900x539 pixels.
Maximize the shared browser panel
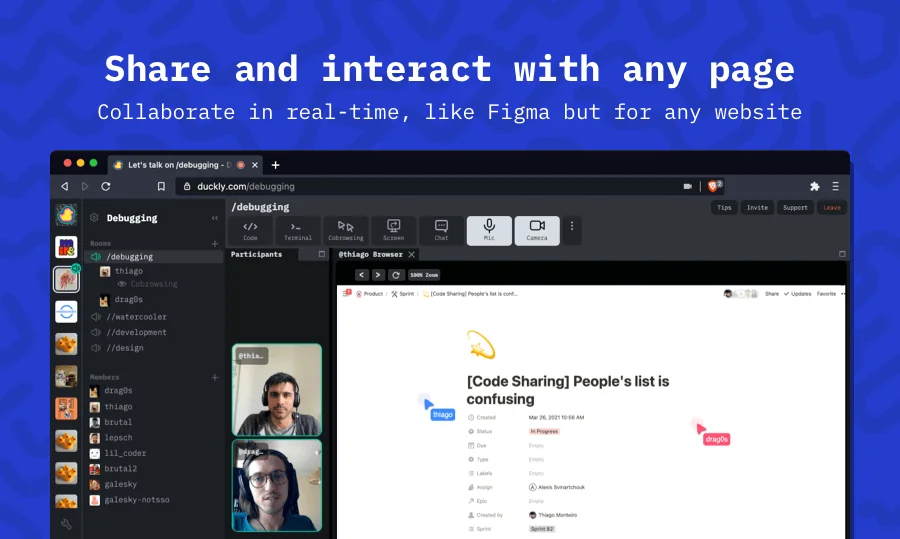(842, 254)
